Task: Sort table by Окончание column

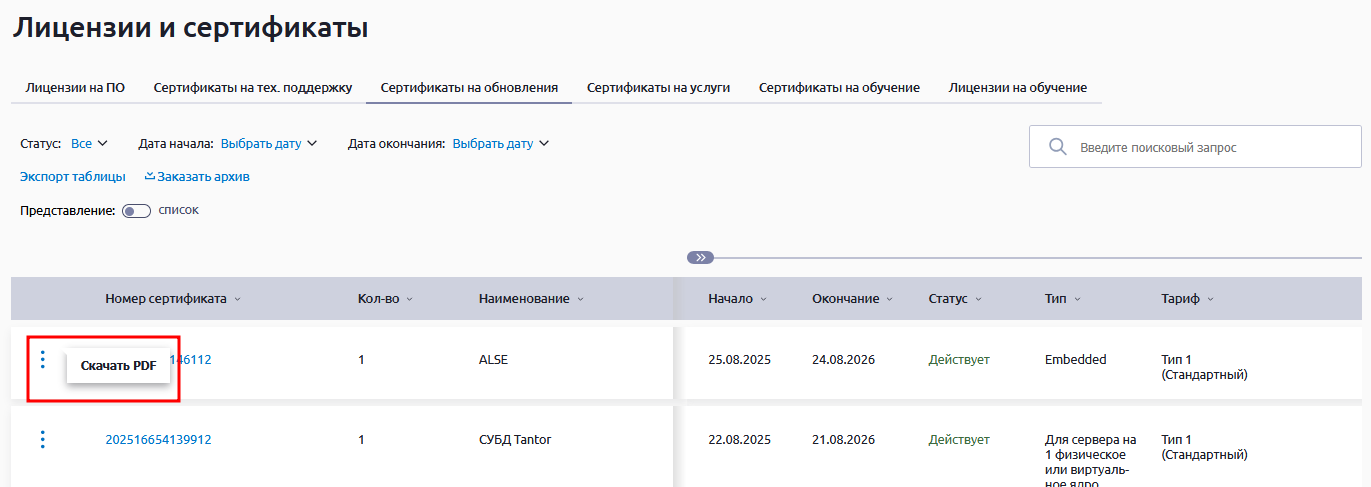Action: 851,299
